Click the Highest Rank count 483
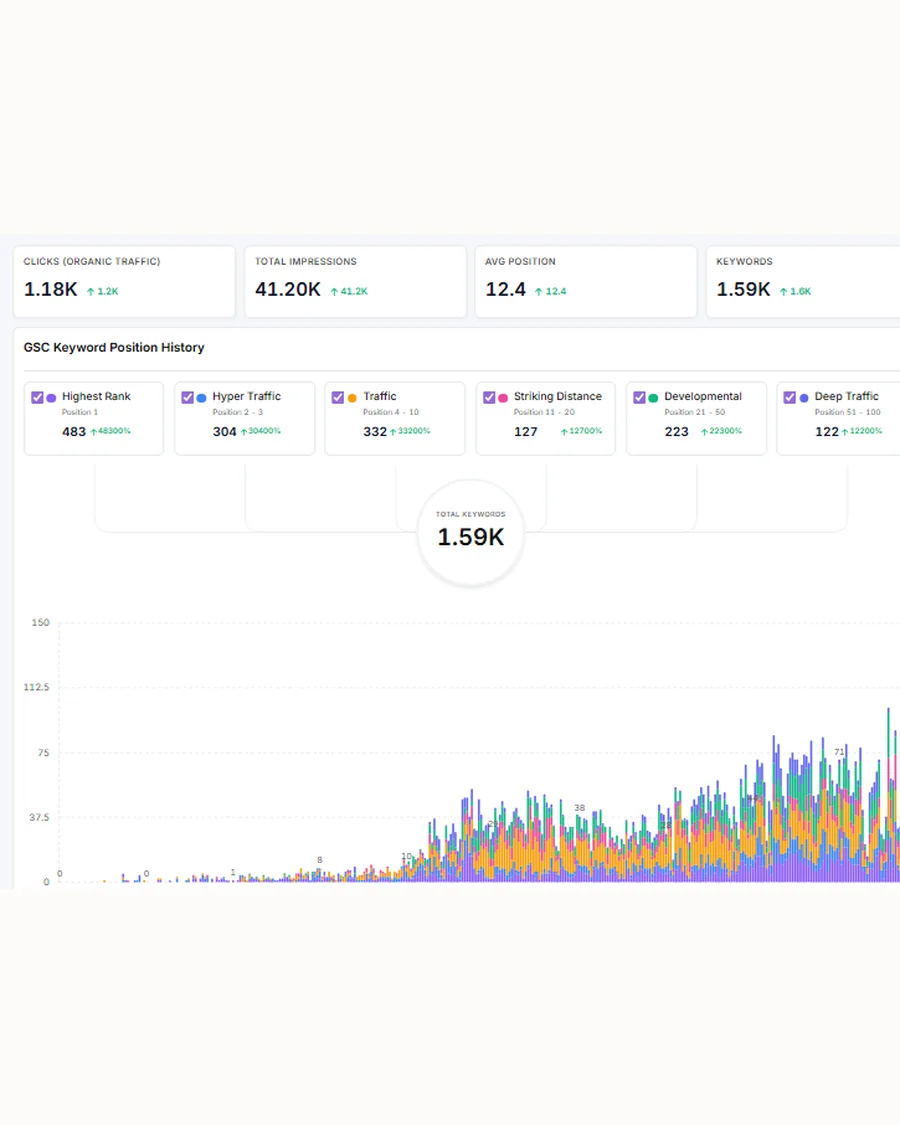 pyautogui.click(x=74, y=431)
